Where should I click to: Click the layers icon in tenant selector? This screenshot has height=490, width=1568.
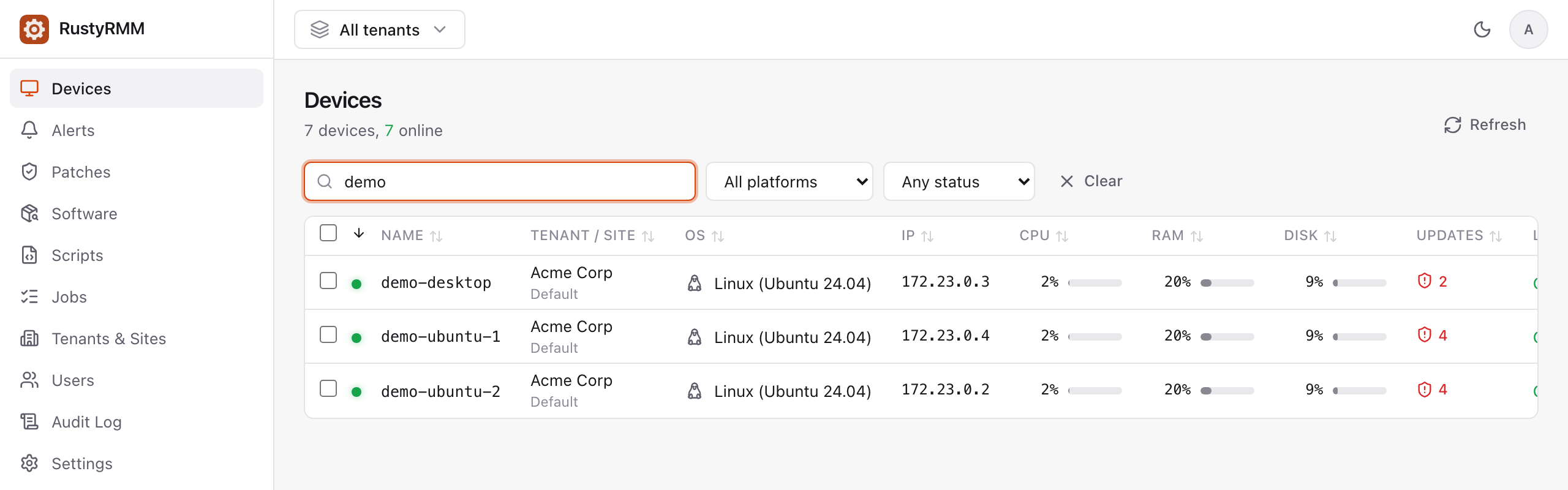click(320, 29)
